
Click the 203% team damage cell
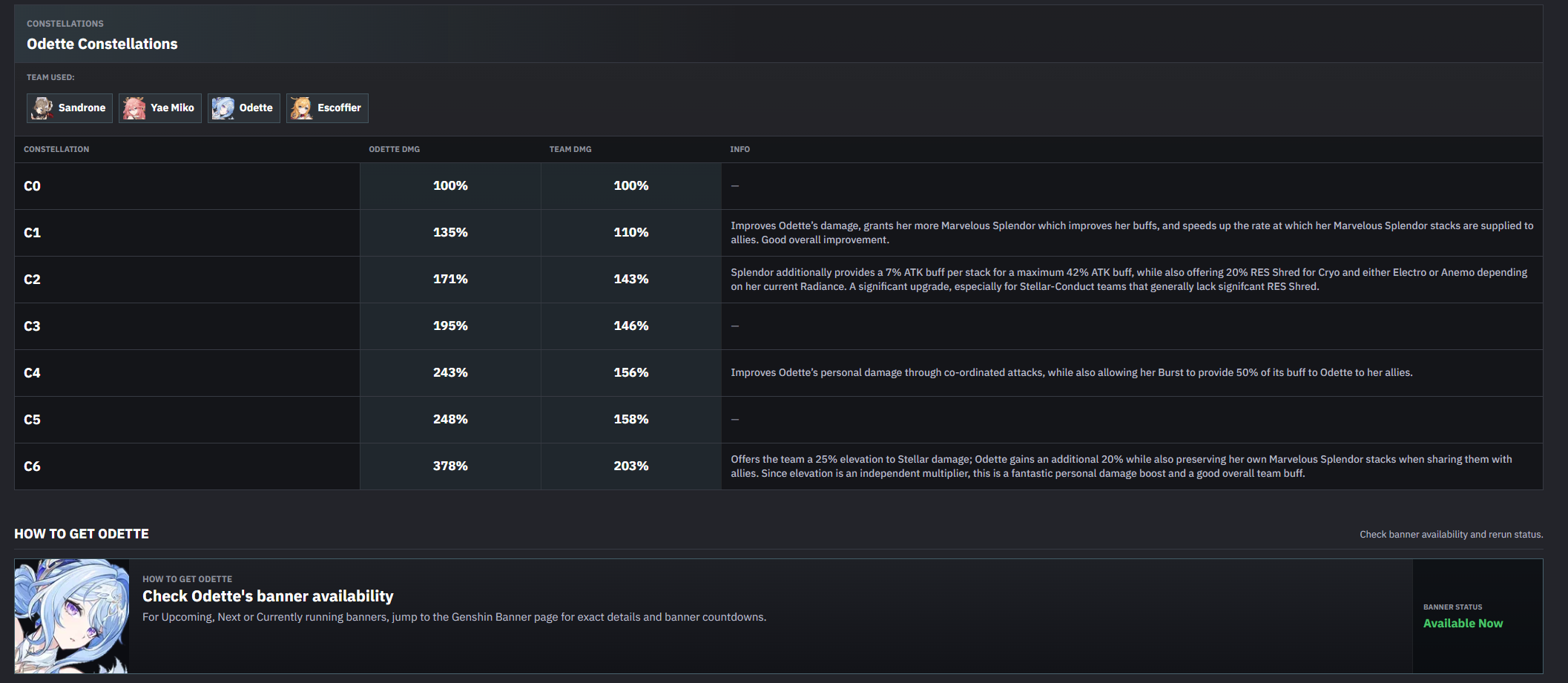coord(631,466)
